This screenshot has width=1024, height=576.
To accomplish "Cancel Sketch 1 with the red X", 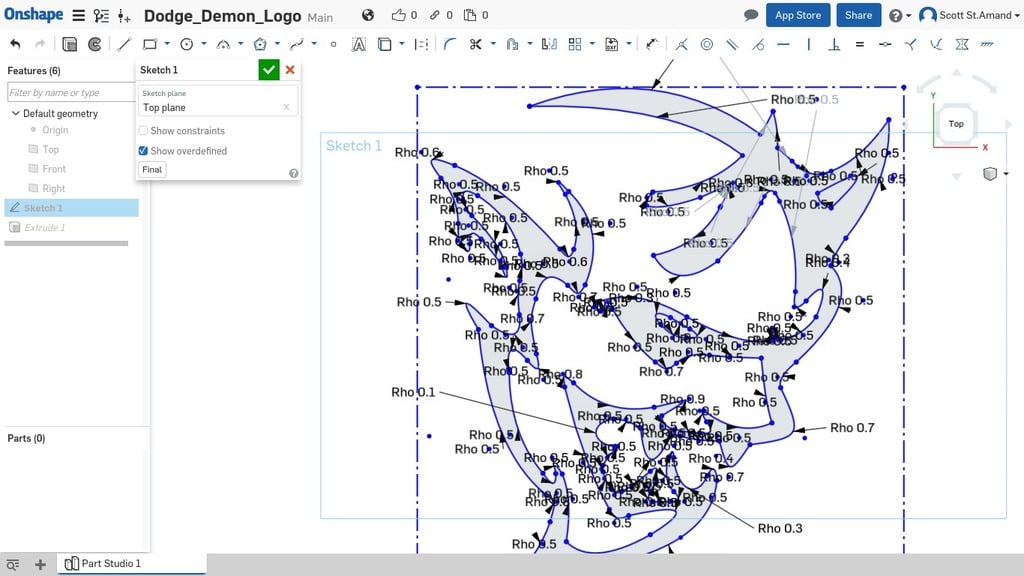I will click(x=290, y=70).
